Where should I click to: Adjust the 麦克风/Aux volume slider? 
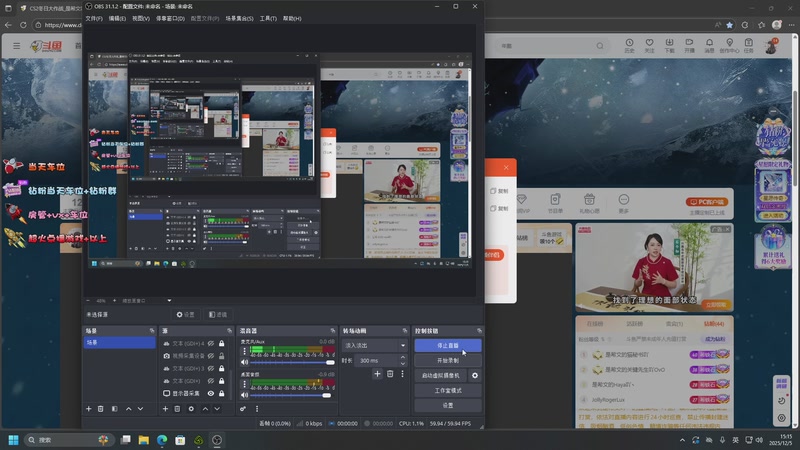293,362
